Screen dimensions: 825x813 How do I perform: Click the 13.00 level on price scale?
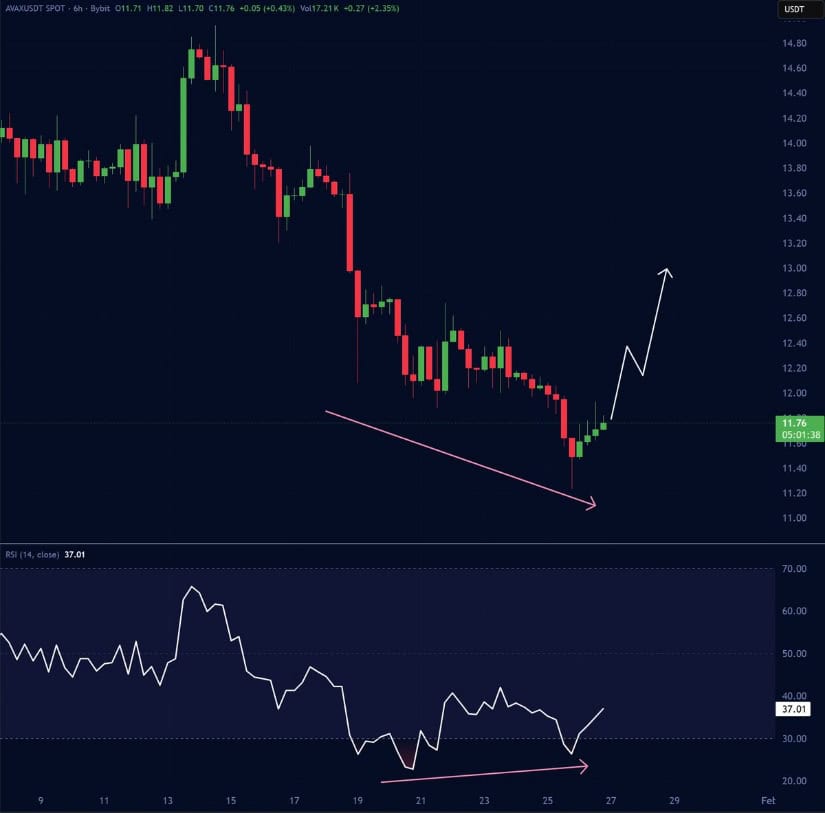(794, 268)
